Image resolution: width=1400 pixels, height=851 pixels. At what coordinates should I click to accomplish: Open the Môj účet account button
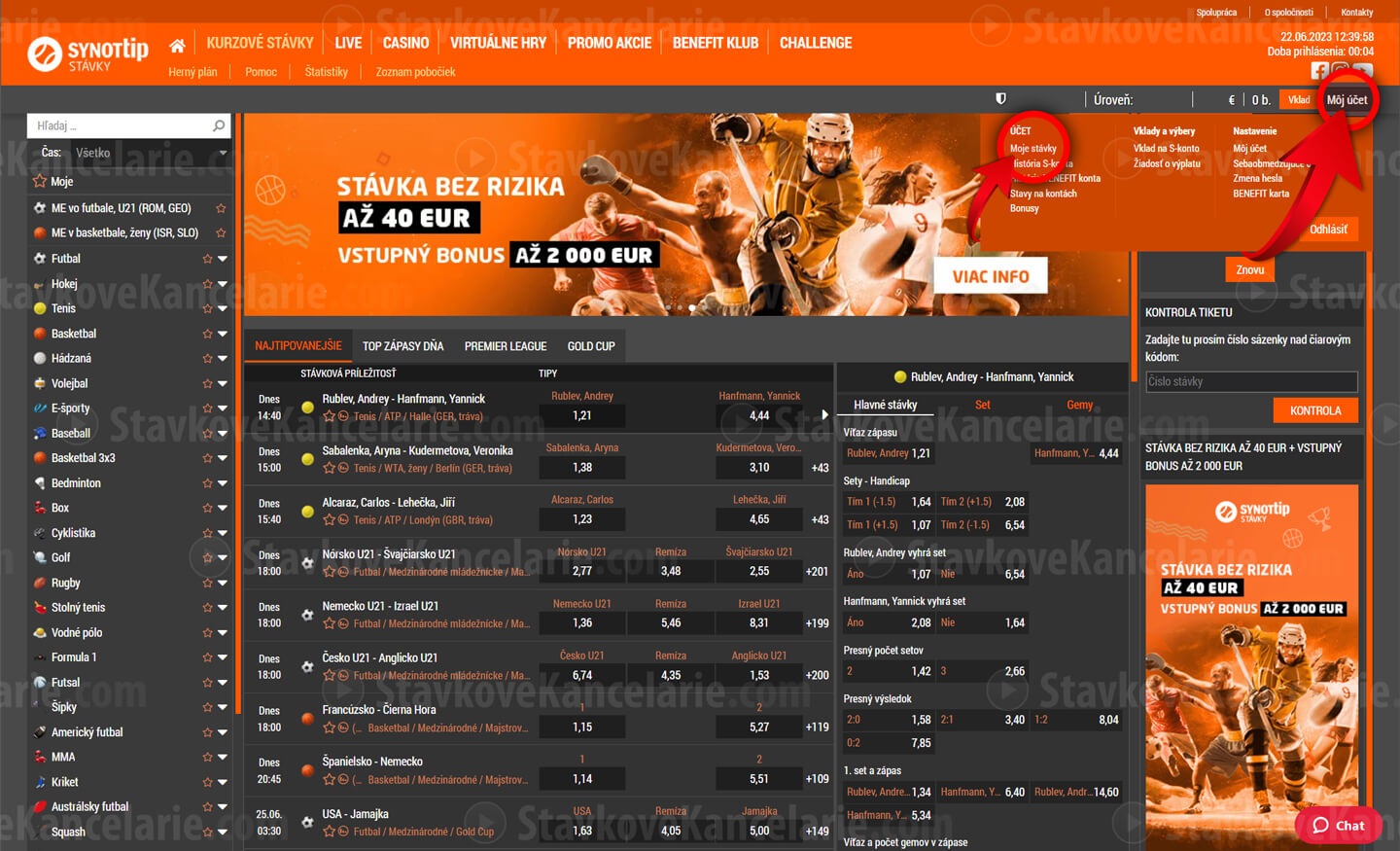pos(1347,99)
